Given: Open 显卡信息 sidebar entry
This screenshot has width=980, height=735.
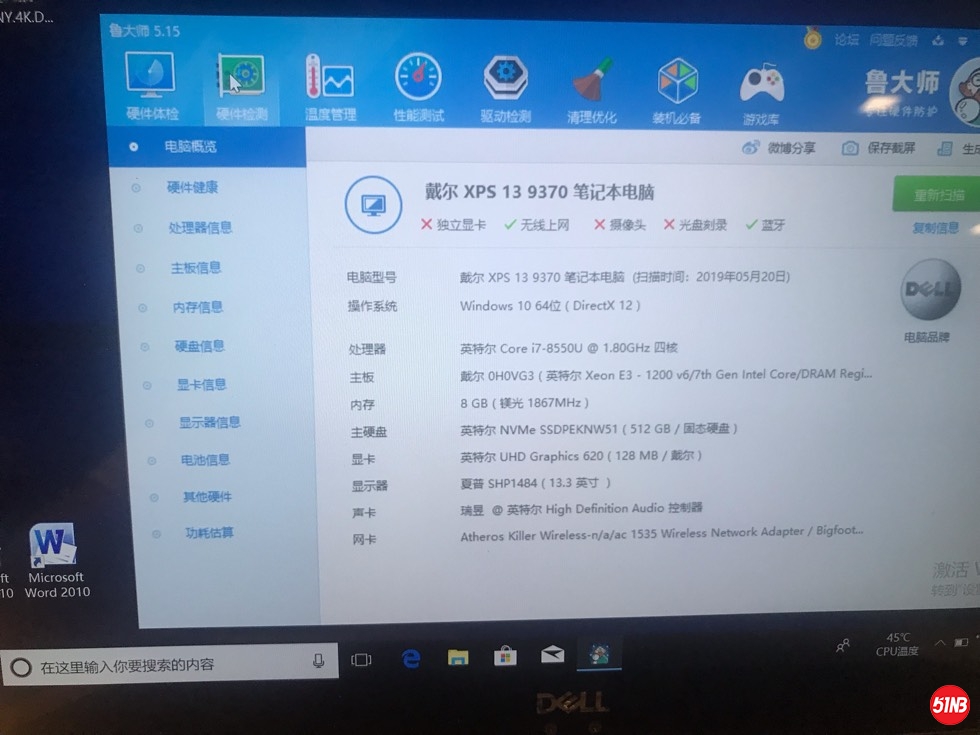Looking at the screenshot, I should pyautogui.click(x=201, y=384).
